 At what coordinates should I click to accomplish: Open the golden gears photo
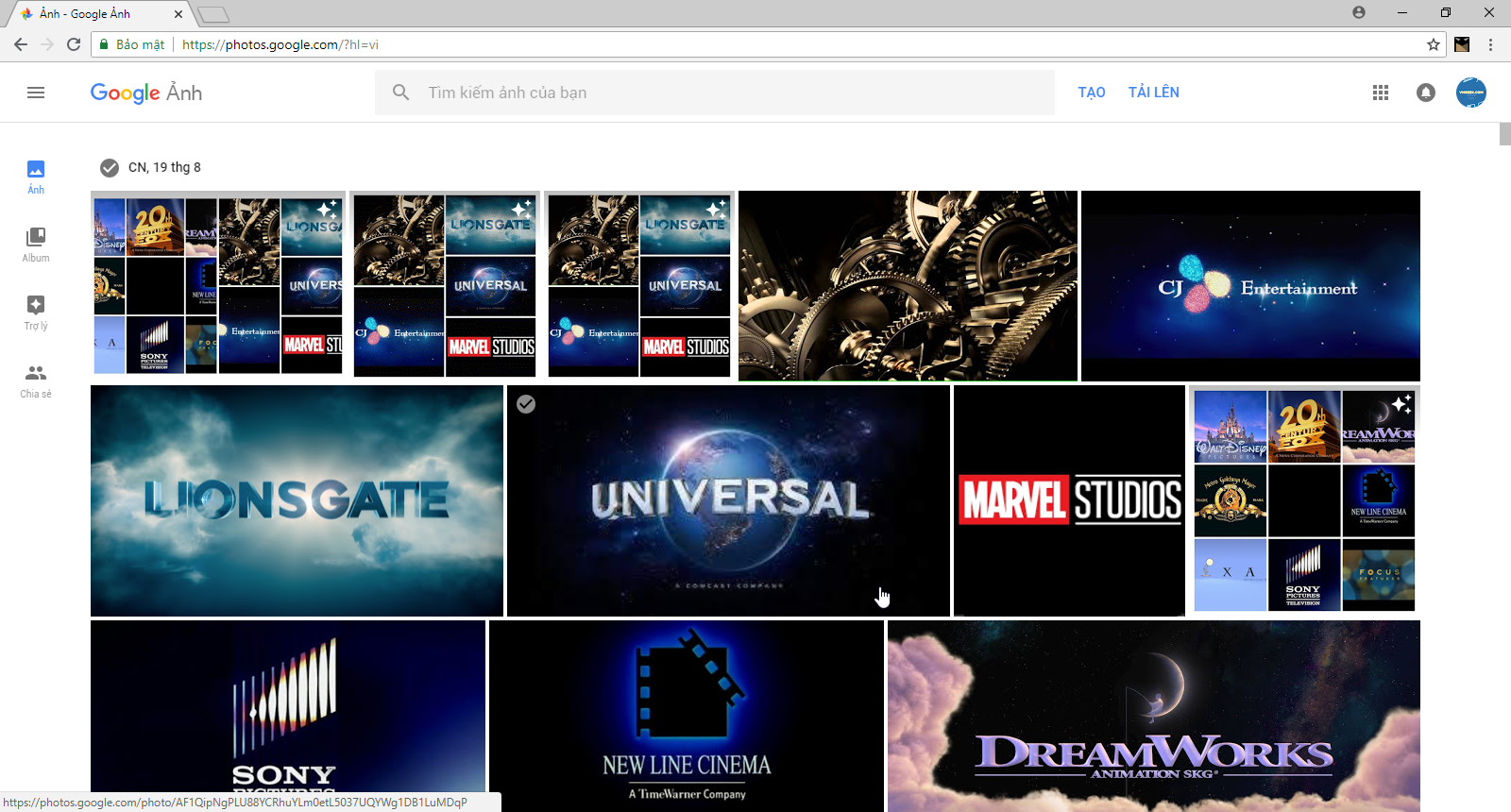[908, 286]
